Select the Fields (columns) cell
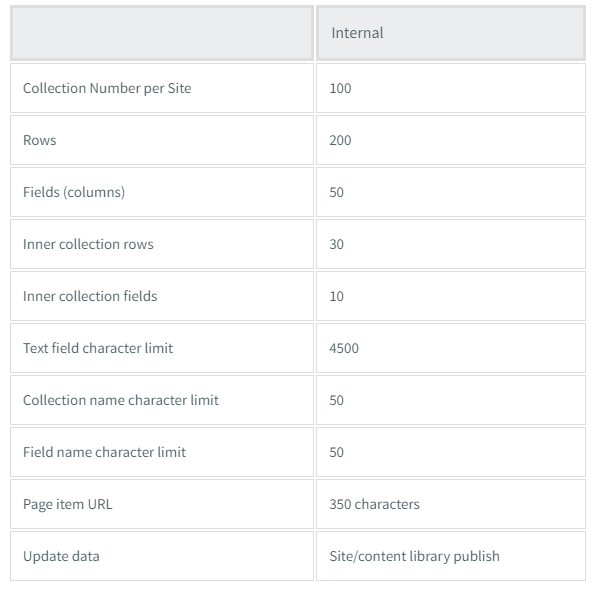The image size is (594, 591). [162, 192]
